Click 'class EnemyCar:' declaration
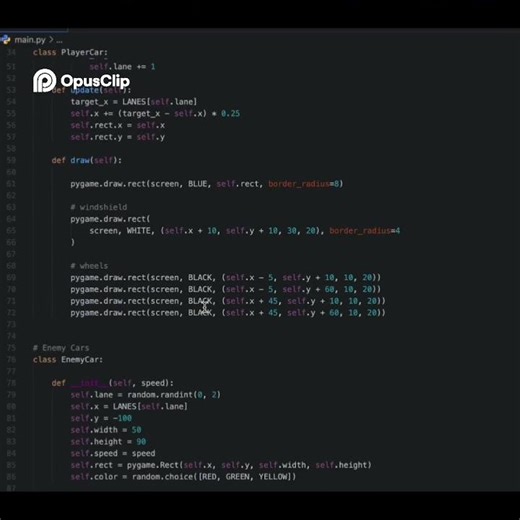The height and width of the screenshot is (520, 520). coord(68,360)
